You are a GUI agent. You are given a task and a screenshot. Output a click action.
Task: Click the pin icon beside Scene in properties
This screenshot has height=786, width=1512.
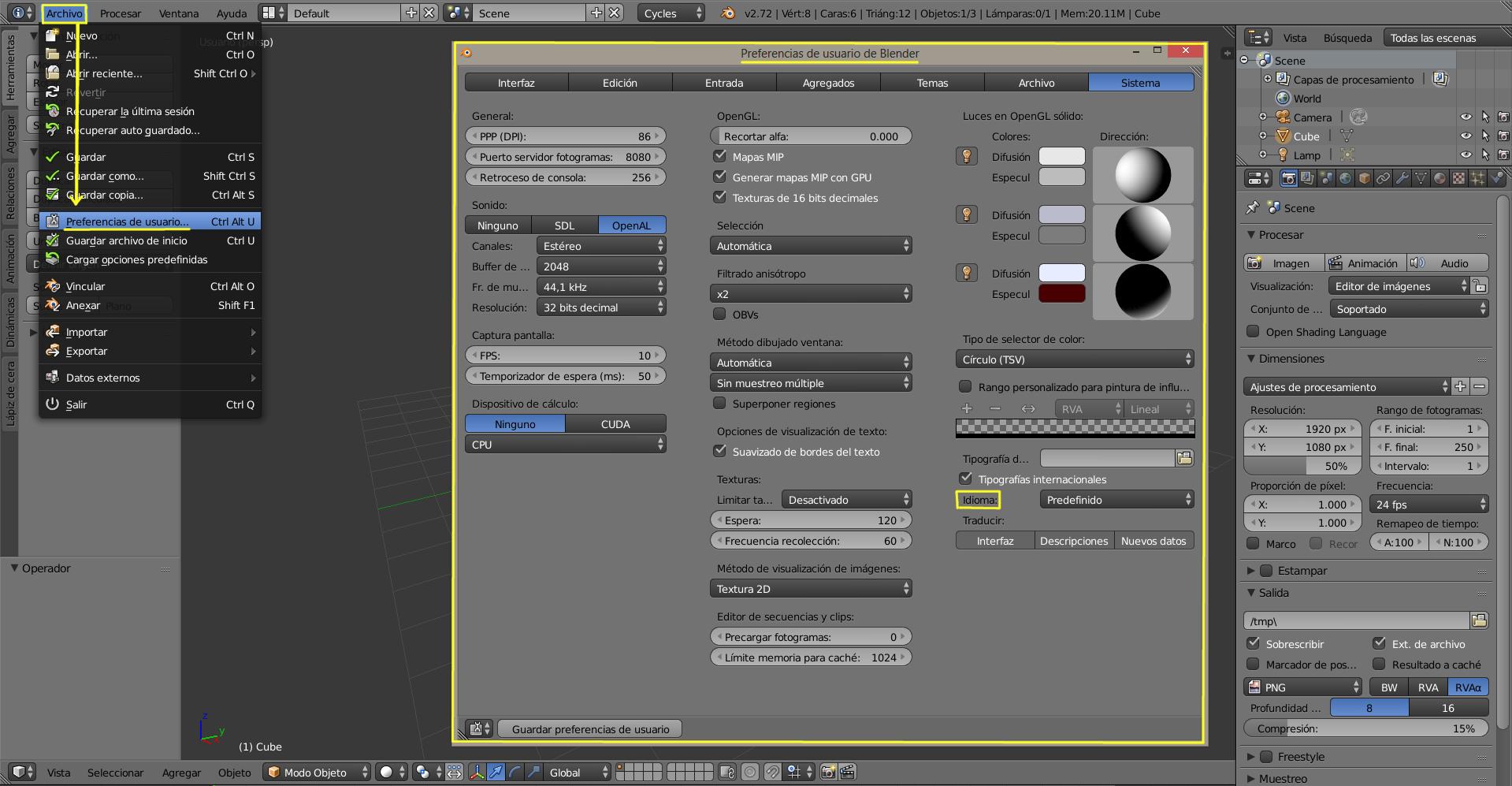point(1252,208)
